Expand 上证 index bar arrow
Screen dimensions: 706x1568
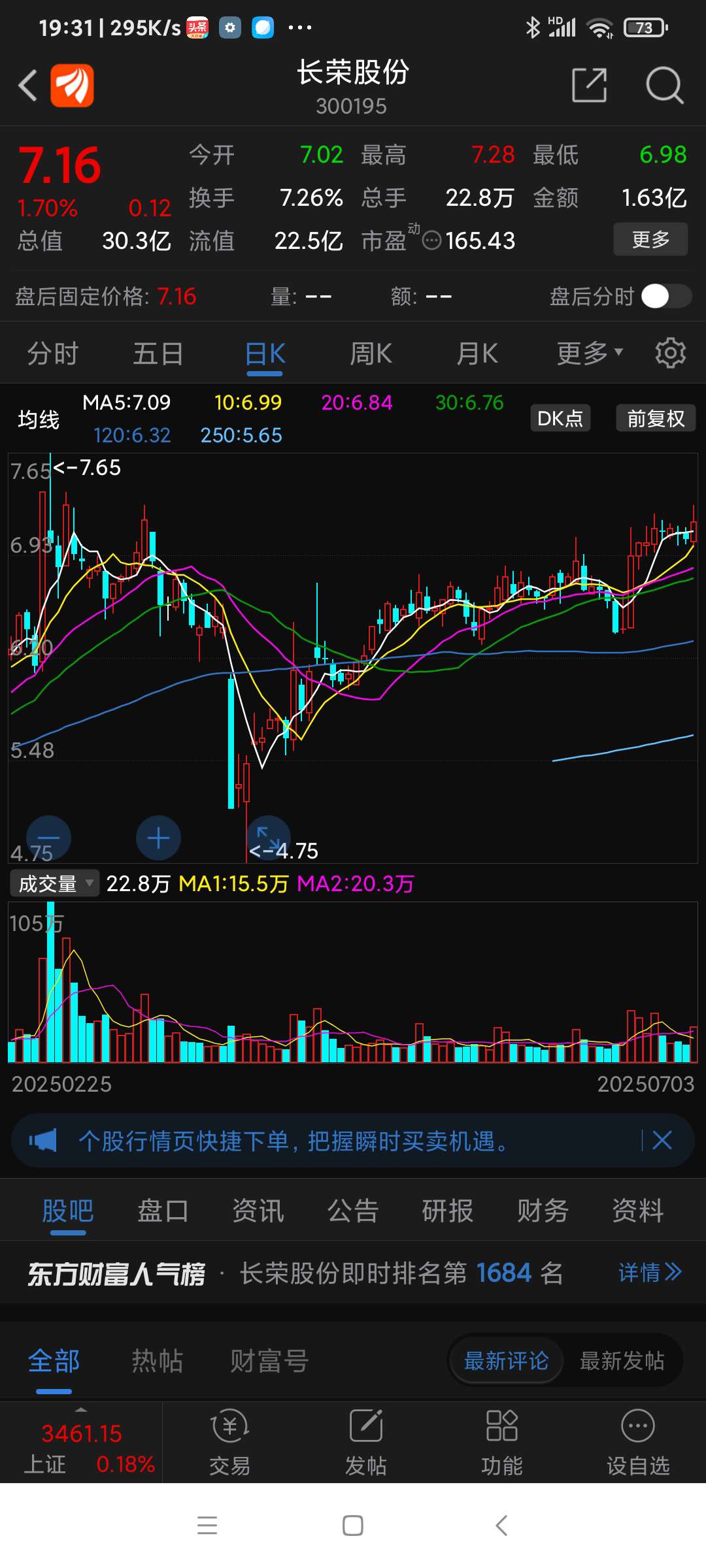[x=81, y=1409]
